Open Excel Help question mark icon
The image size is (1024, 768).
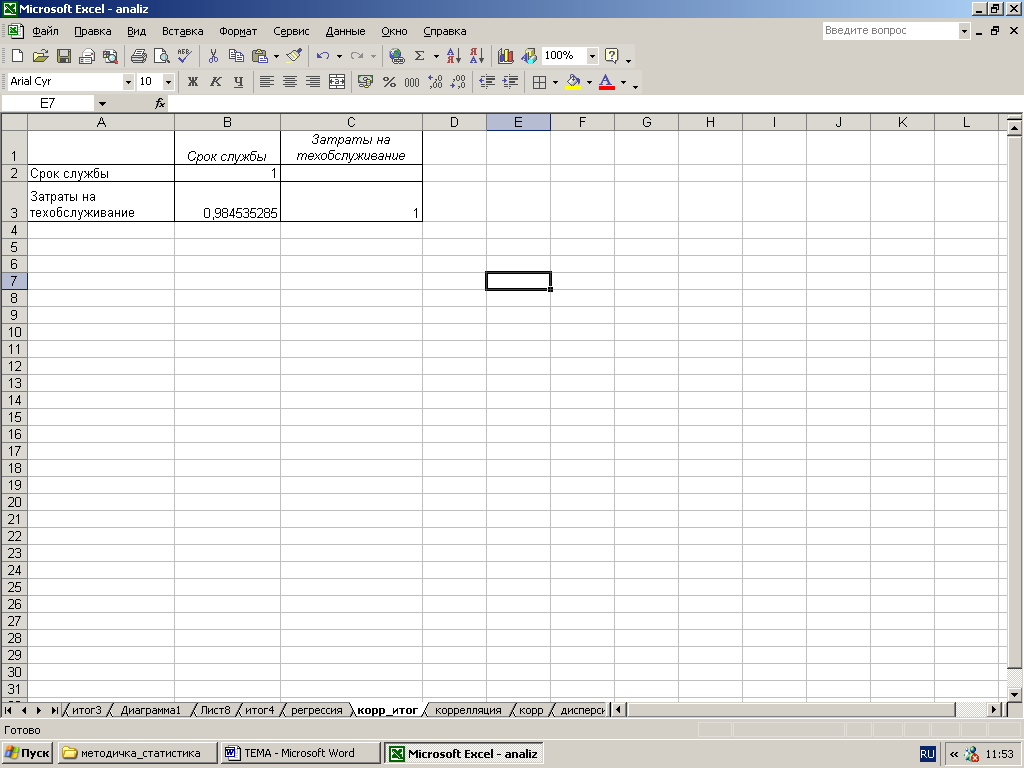point(611,56)
